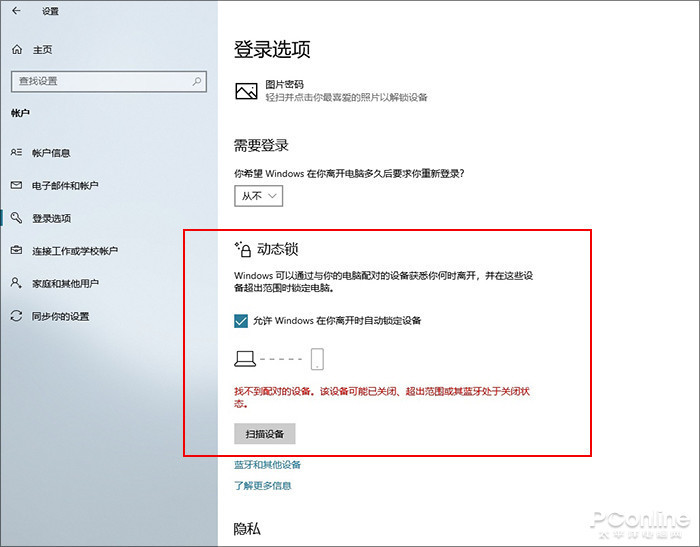700x547 pixels.
Task: Click the red 找不到配对的设备 error message
Action: click(x=382, y=397)
